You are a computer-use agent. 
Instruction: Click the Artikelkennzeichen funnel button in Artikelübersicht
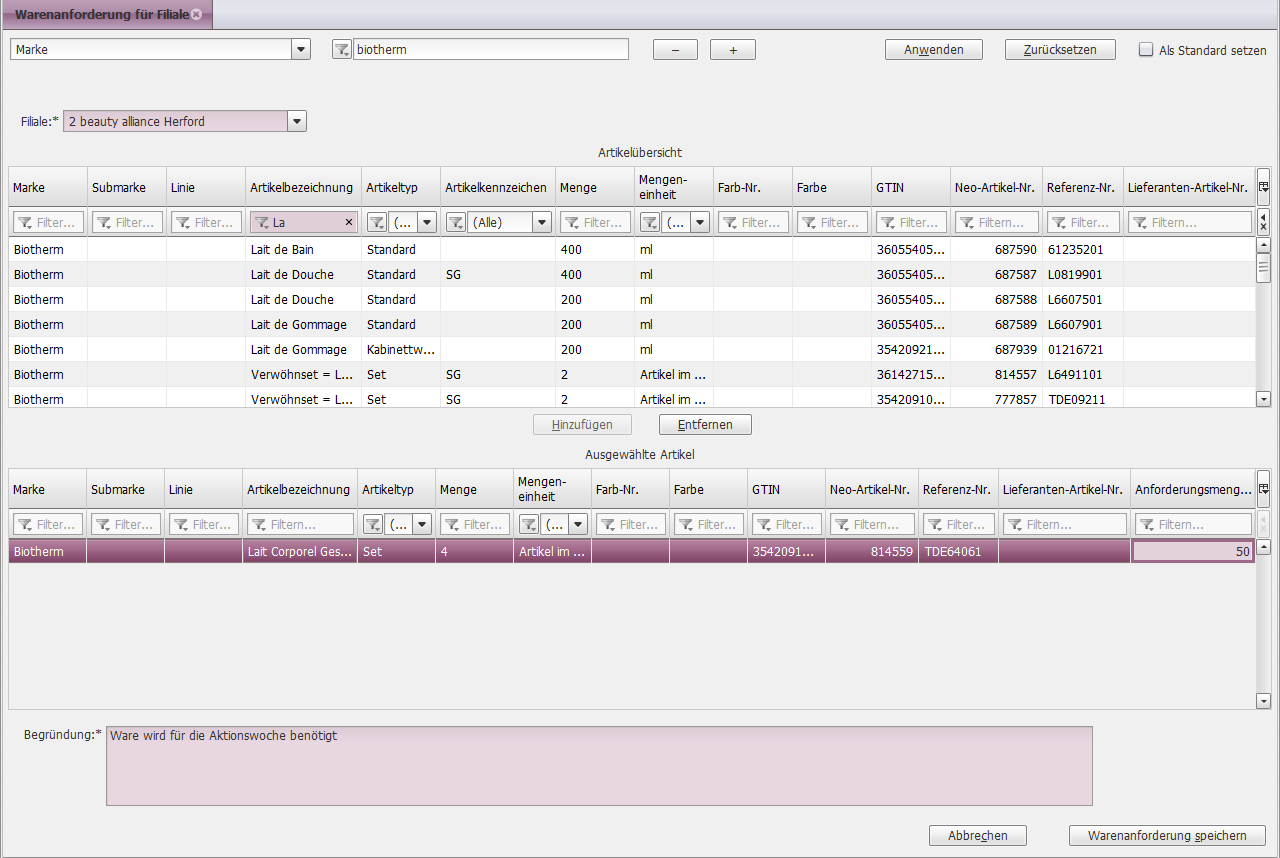[x=455, y=222]
